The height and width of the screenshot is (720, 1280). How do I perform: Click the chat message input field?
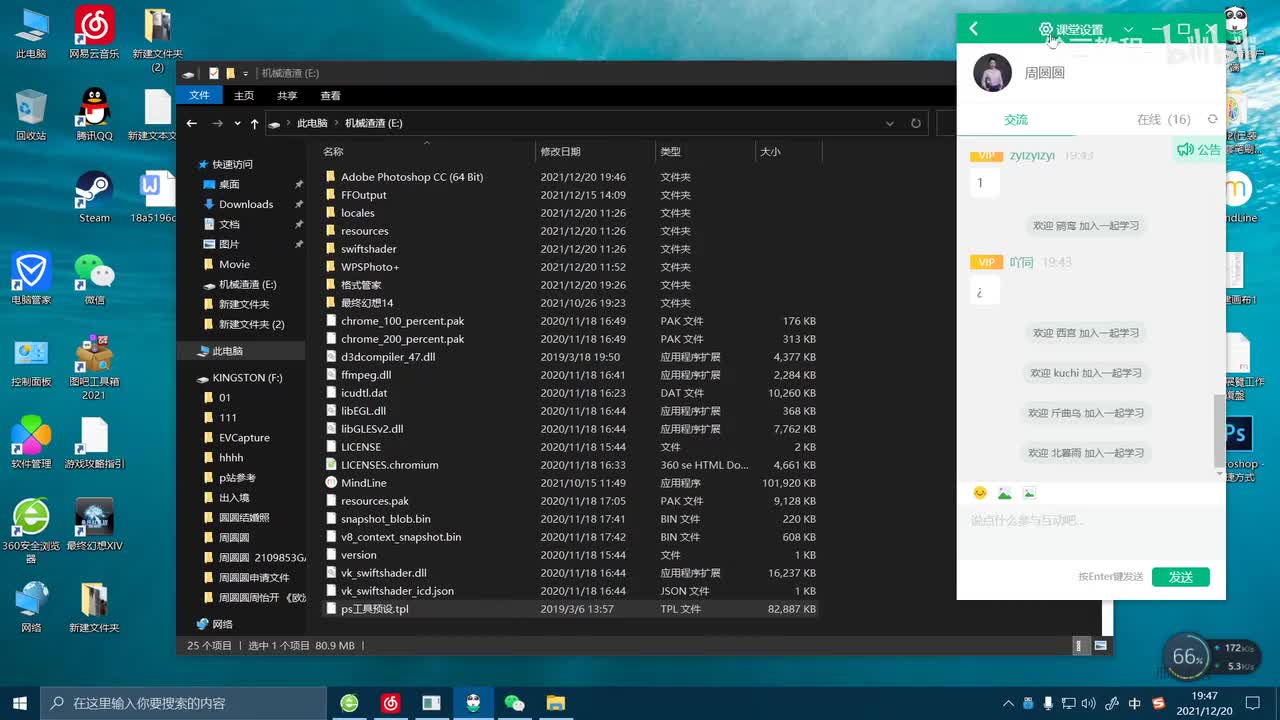coord(1090,535)
